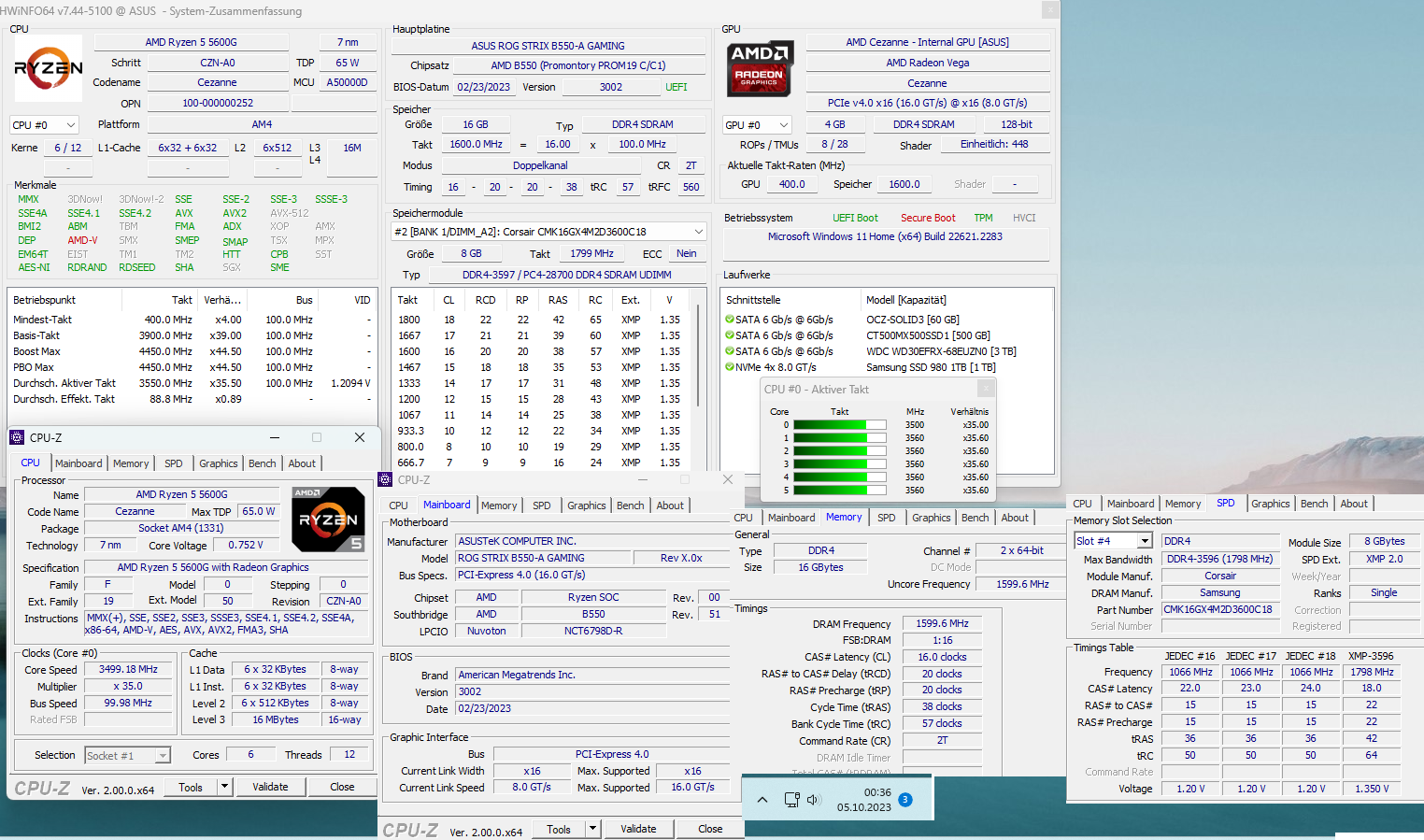The height and width of the screenshot is (840, 1424).
Task: Open Bench tab in CPU-Z Memory Slot Selection window
Action: point(1315,504)
